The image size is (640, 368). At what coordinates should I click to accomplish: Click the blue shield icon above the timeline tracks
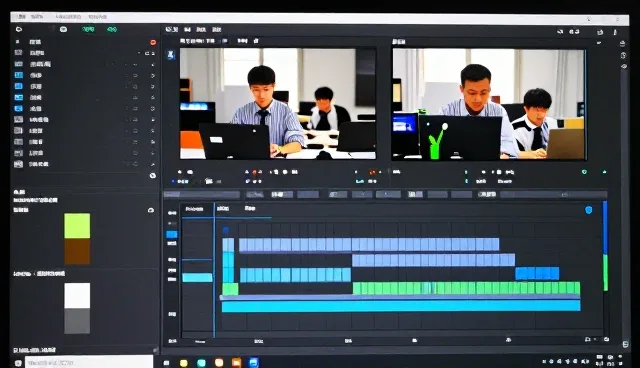[589, 210]
